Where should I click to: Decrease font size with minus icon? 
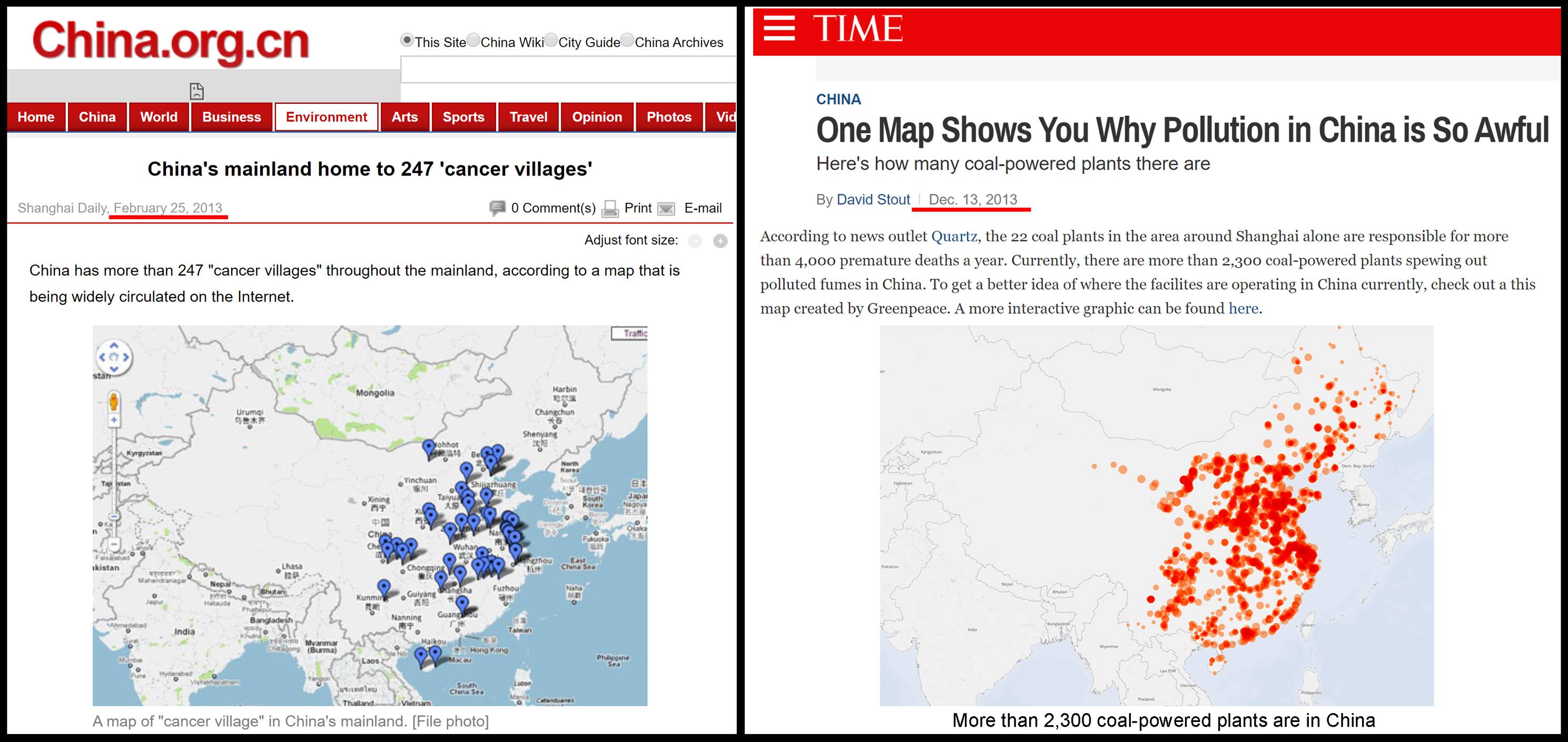coord(695,241)
